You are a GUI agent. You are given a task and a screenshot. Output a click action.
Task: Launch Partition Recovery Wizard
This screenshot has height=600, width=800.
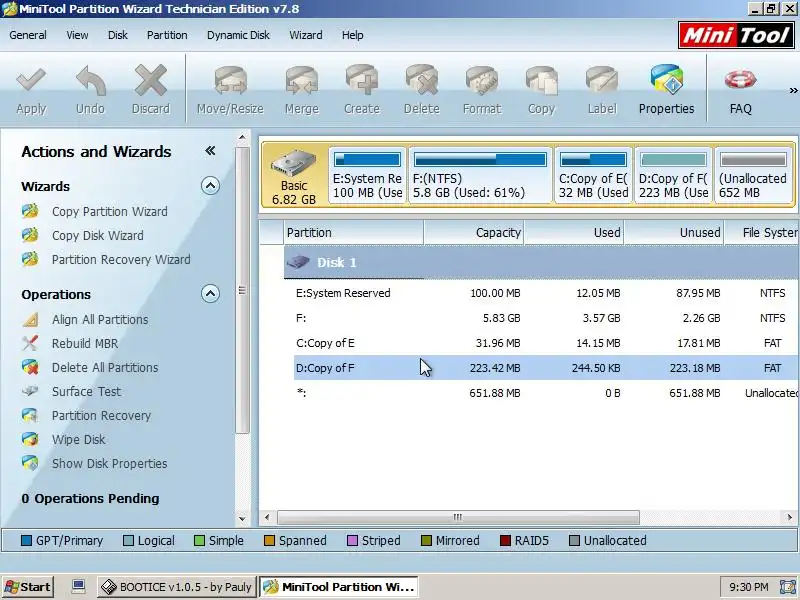point(121,259)
